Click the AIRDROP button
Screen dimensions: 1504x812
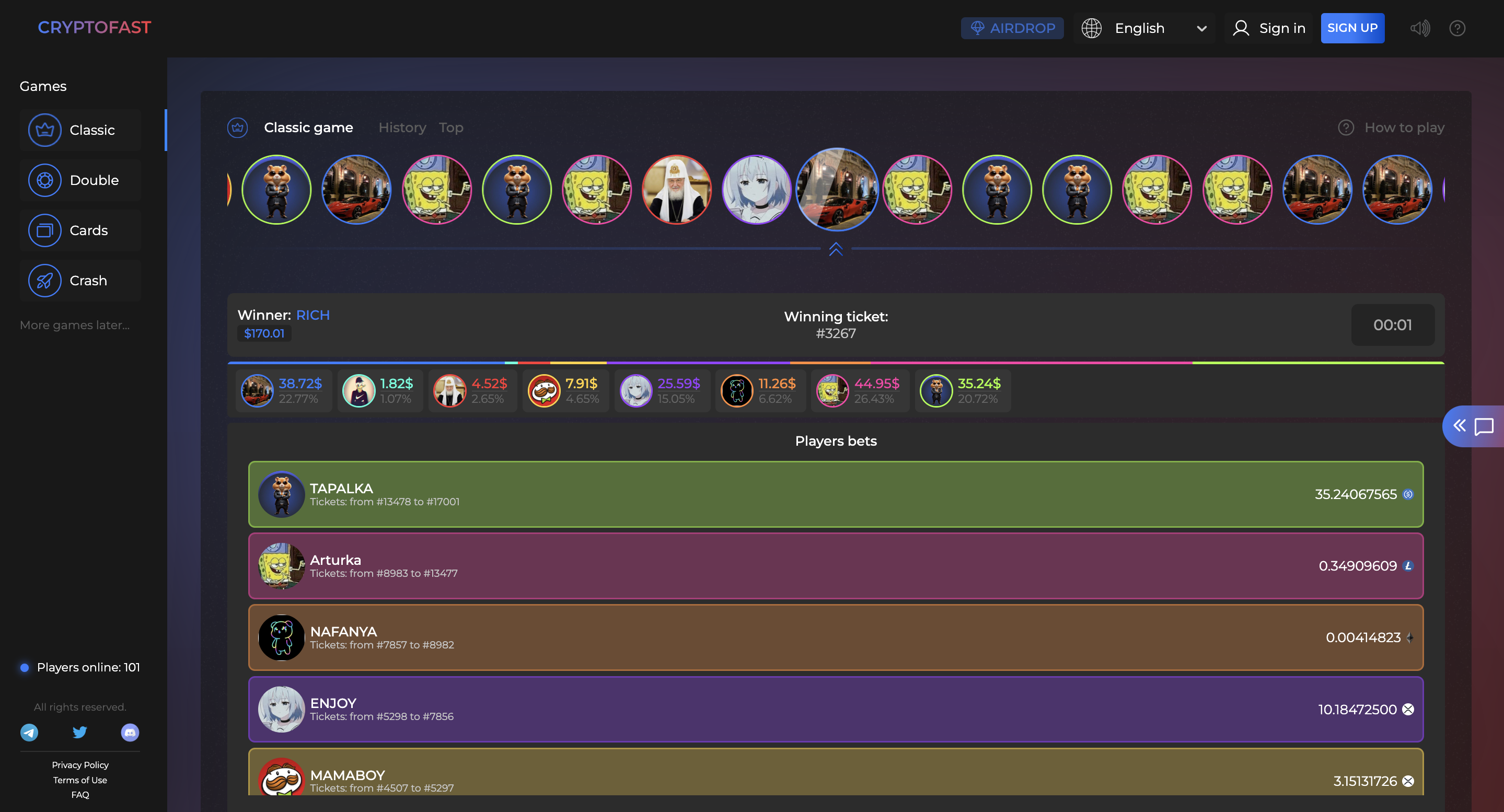(1012, 28)
